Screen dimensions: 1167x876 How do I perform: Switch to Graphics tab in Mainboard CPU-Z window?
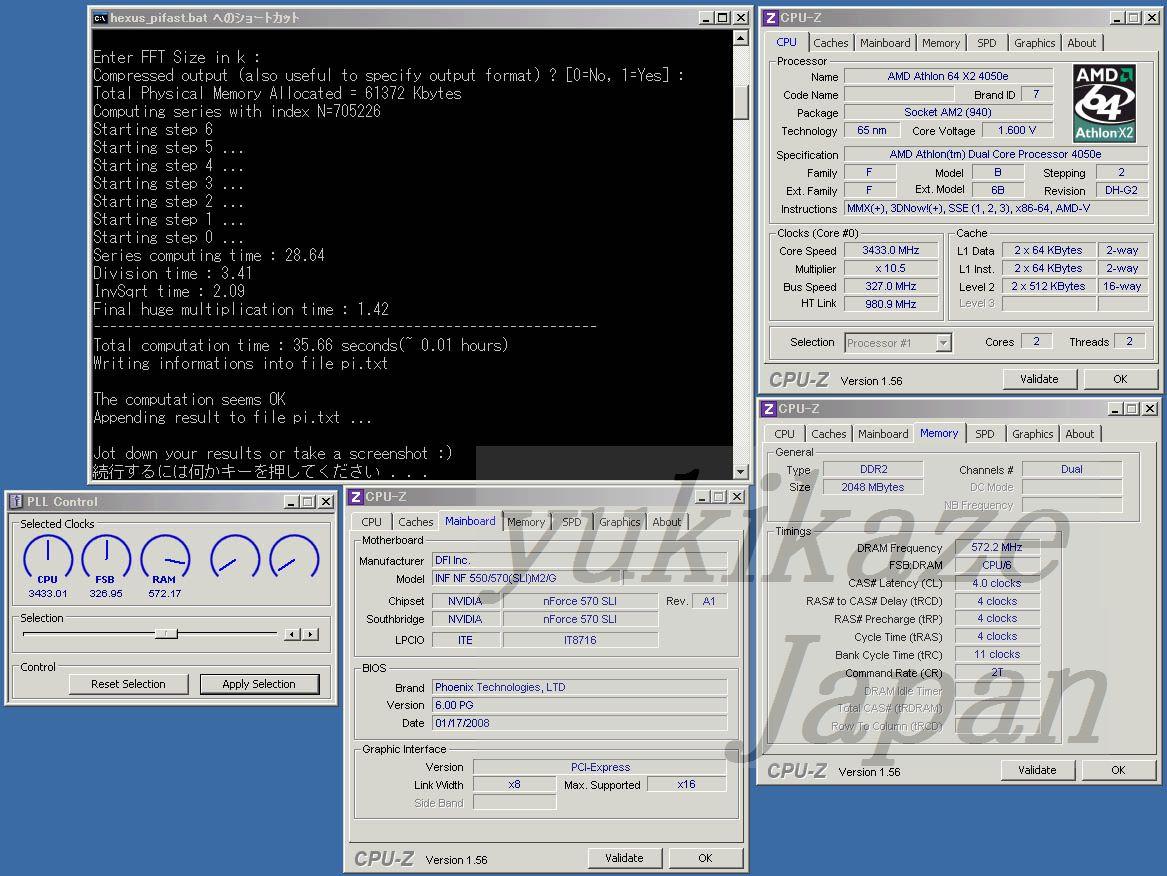pos(619,522)
